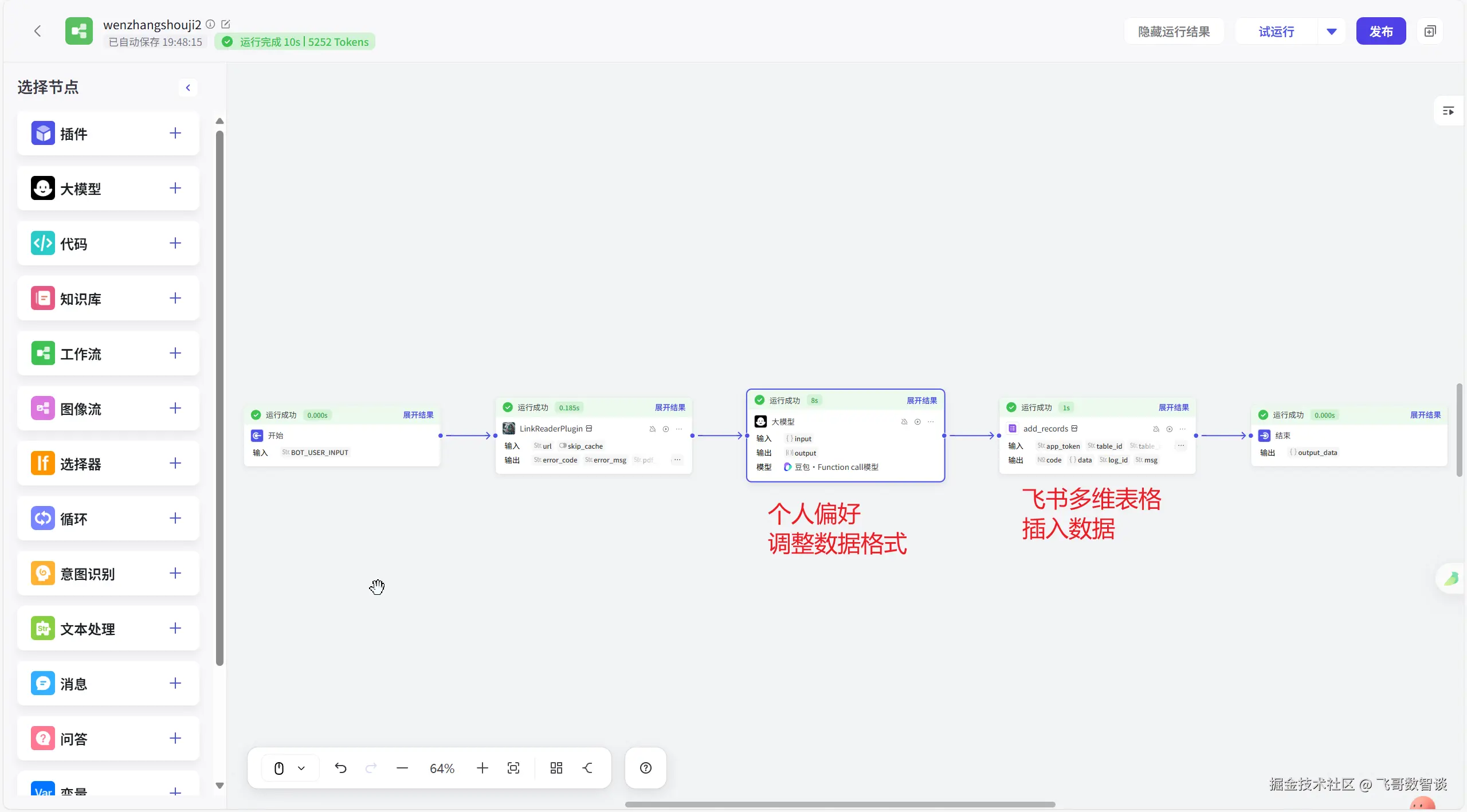Expand results of the 大模型 node

point(921,401)
